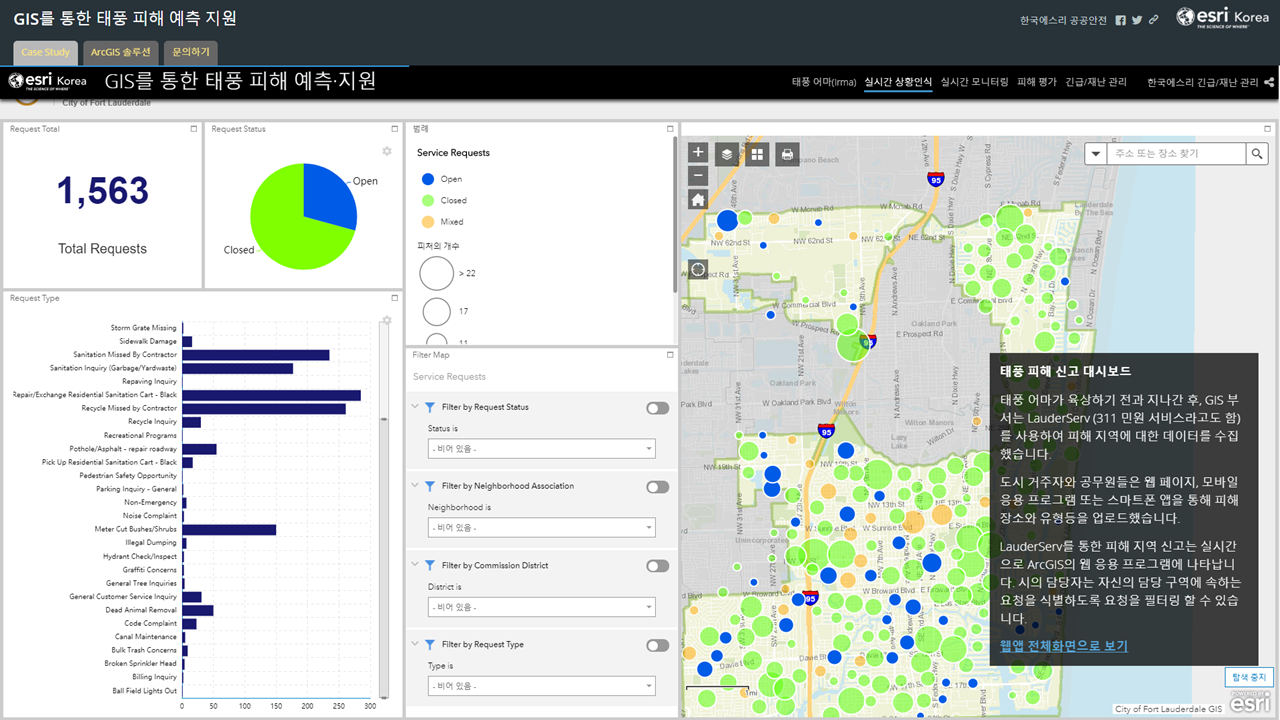Open 피해 평가 section

pyautogui.click(x=1036, y=82)
